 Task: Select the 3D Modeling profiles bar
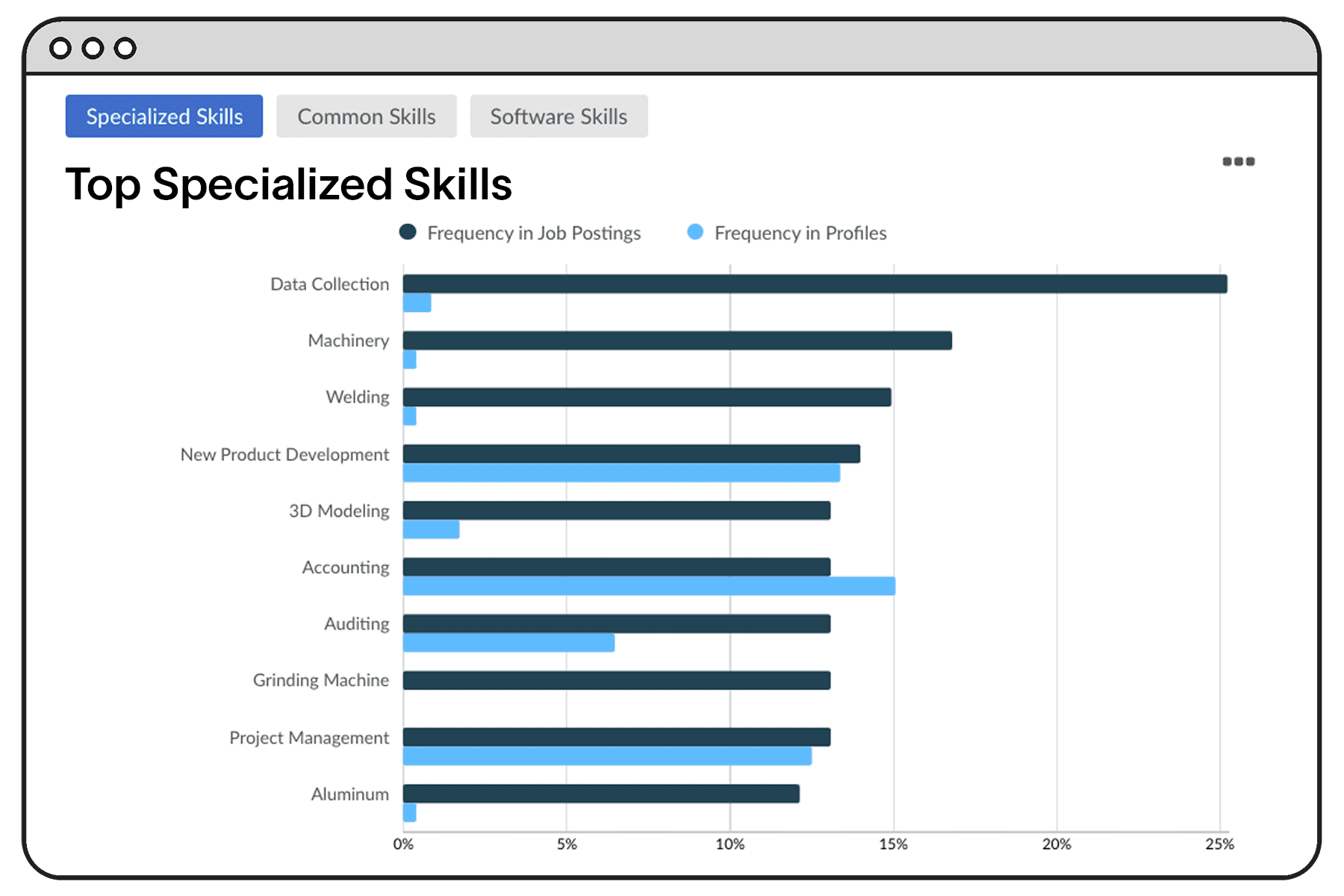[432, 529]
